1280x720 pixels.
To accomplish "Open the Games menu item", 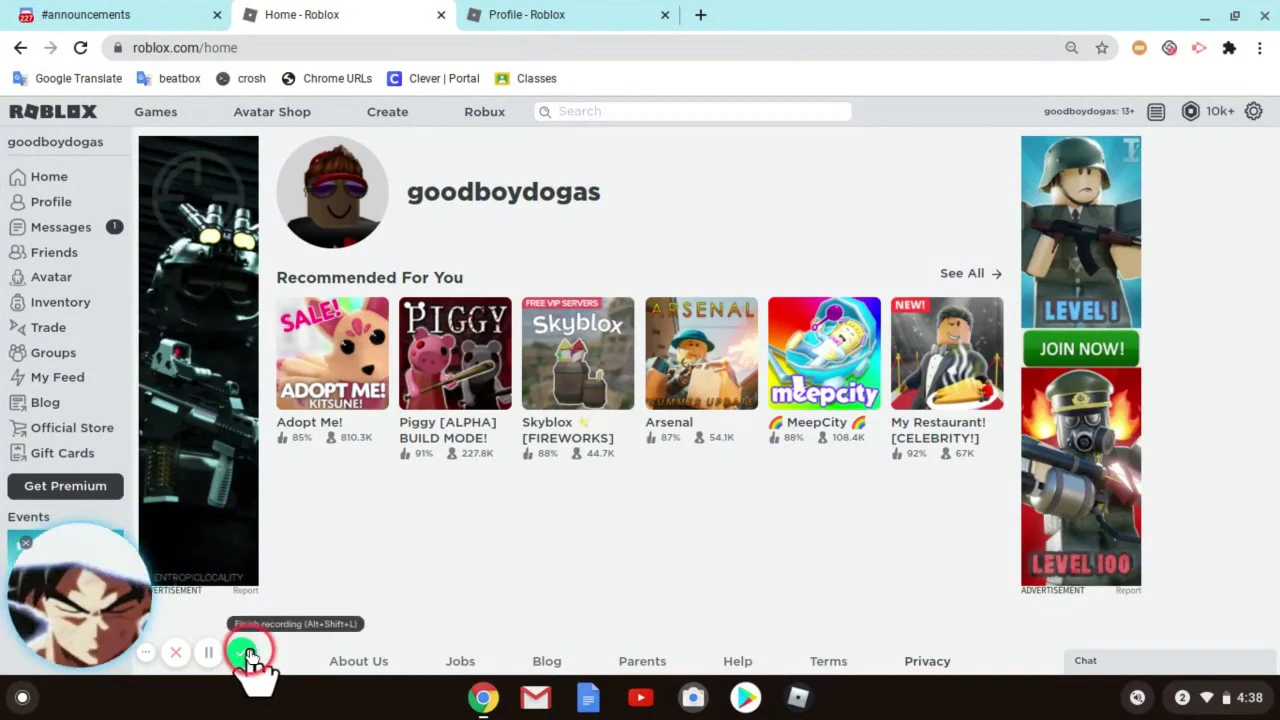I will point(156,112).
